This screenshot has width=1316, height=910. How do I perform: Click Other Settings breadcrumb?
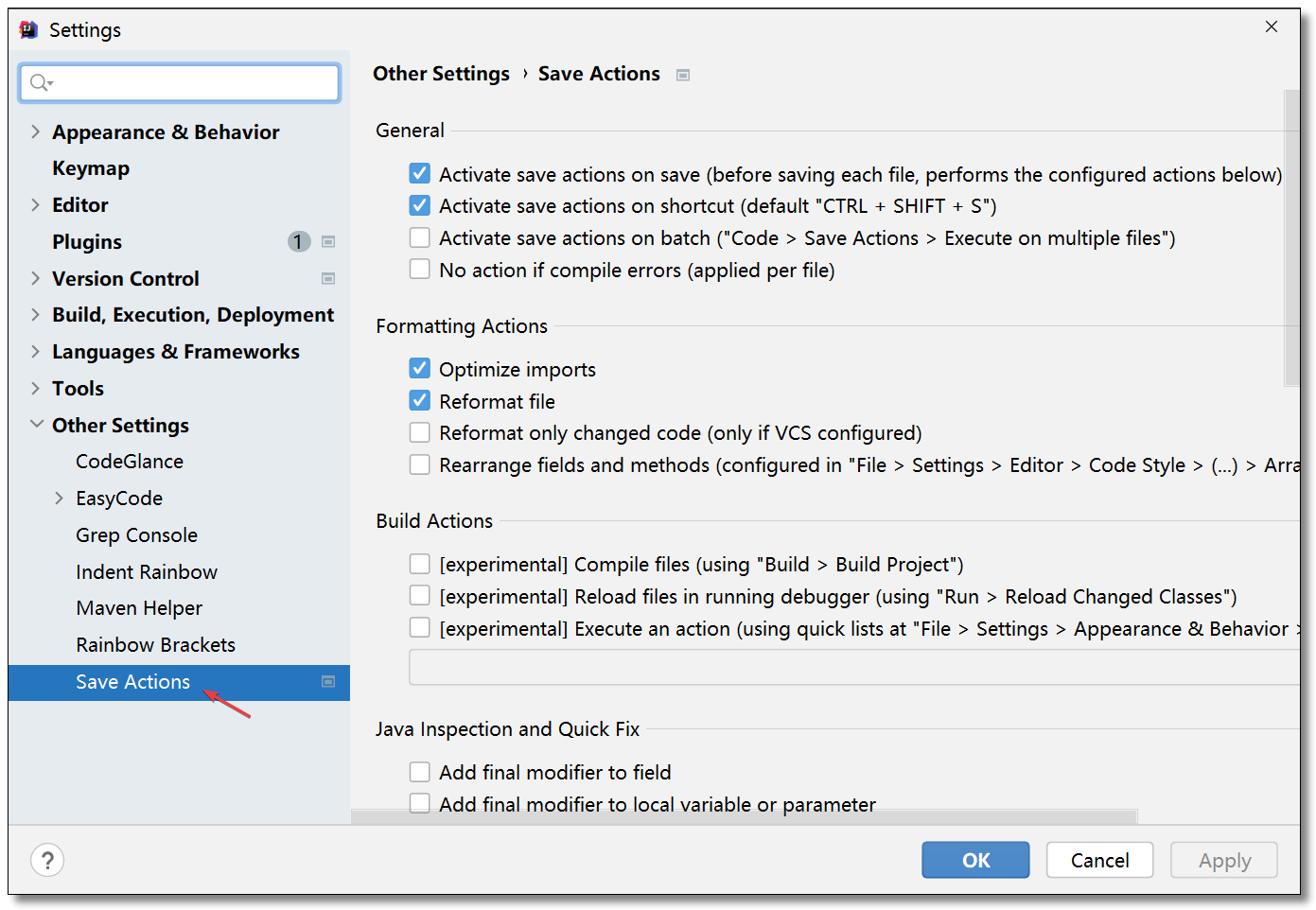[x=441, y=74]
